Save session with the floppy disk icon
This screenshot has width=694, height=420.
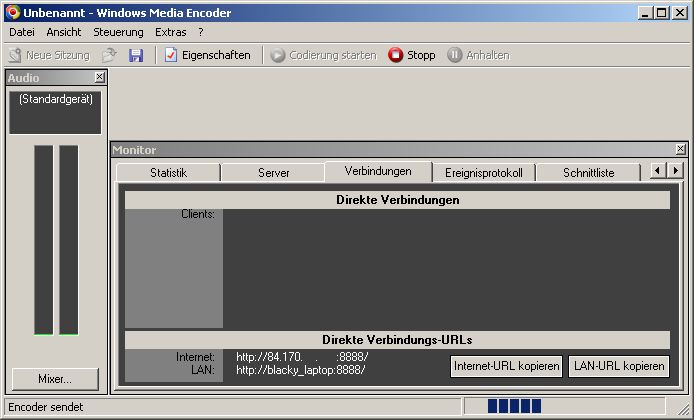click(x=136, y=55)
